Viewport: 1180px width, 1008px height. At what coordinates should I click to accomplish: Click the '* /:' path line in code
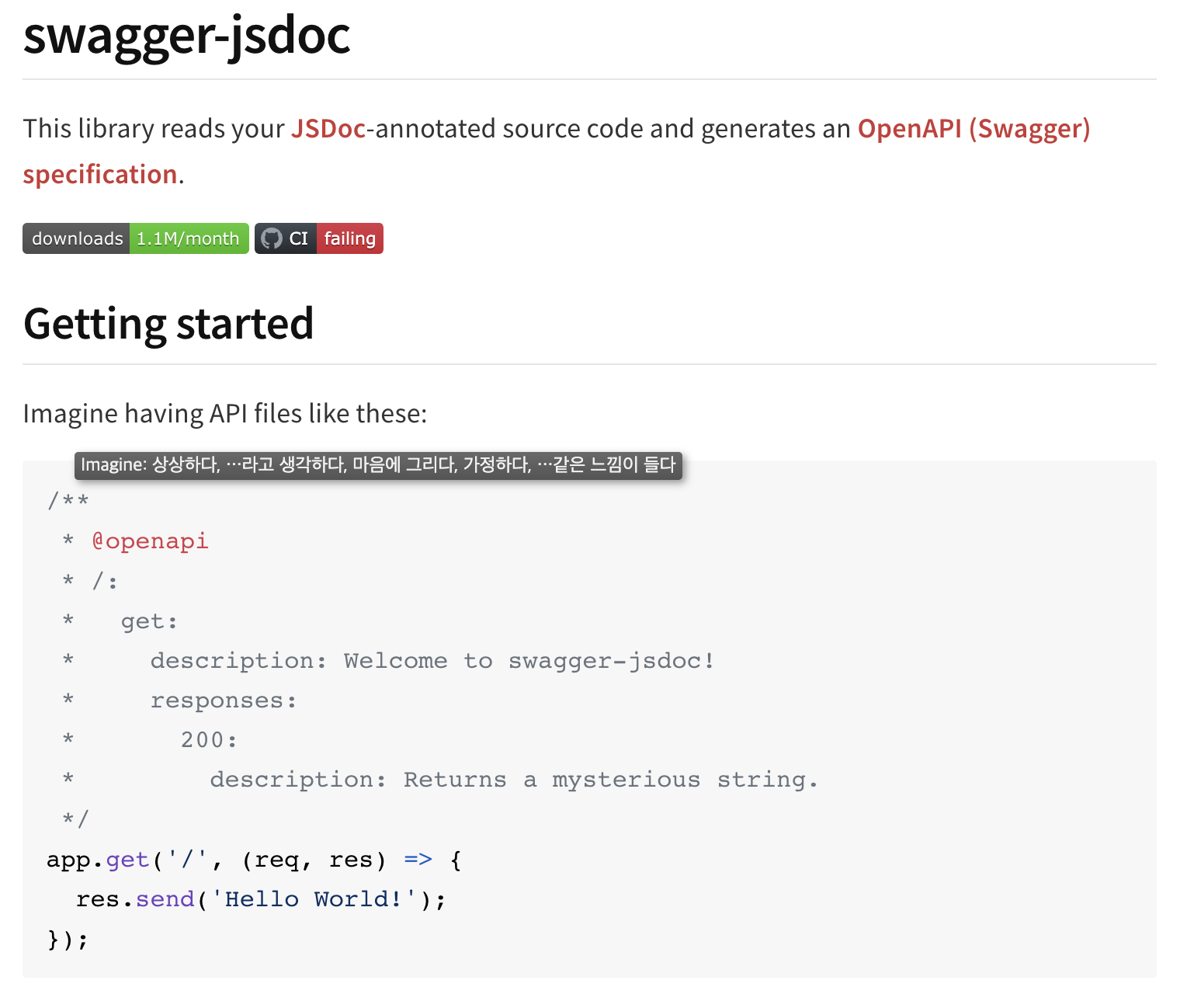click(90, 581)
